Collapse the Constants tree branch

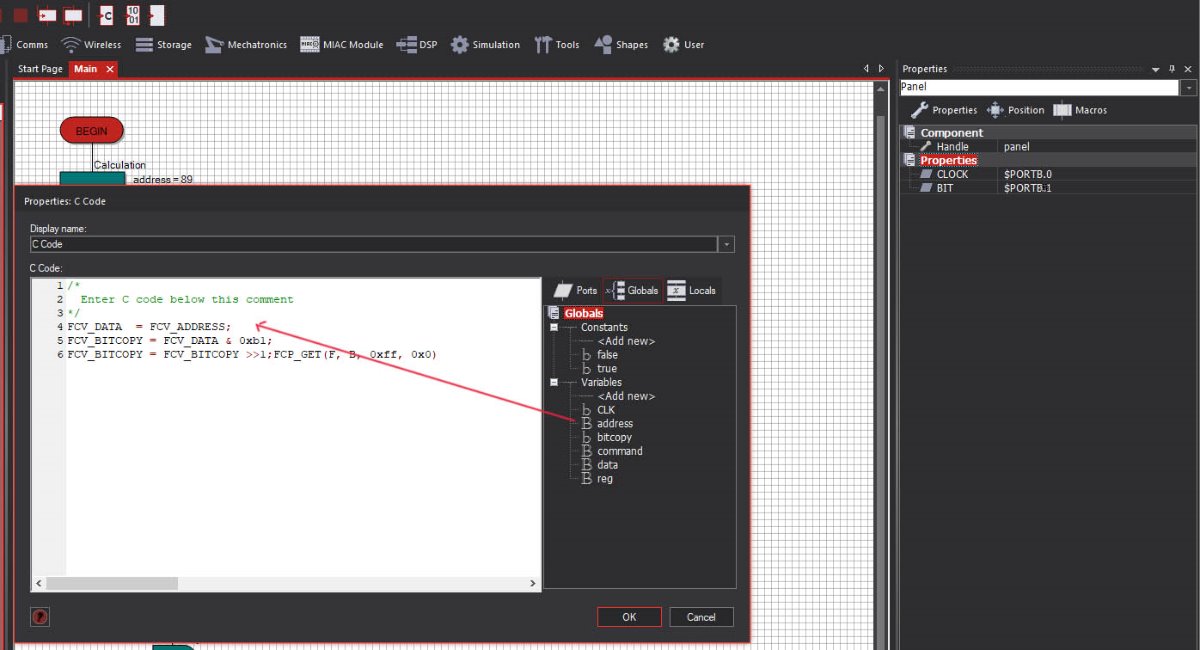tap(552, 327)
